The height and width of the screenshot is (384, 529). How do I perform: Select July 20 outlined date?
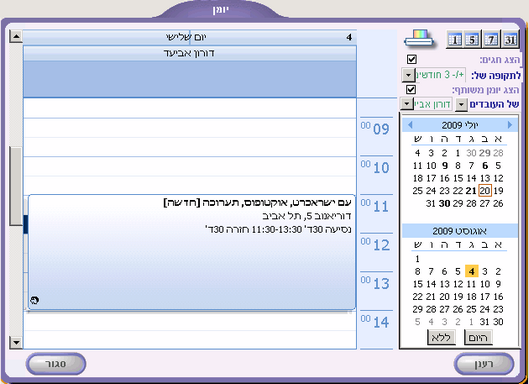click(x=485, y=191)
